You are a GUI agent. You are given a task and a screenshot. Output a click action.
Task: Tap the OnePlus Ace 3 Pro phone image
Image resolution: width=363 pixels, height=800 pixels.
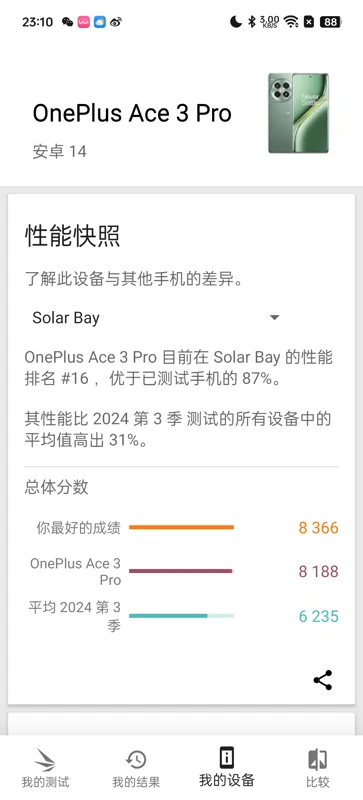[299, 113]
